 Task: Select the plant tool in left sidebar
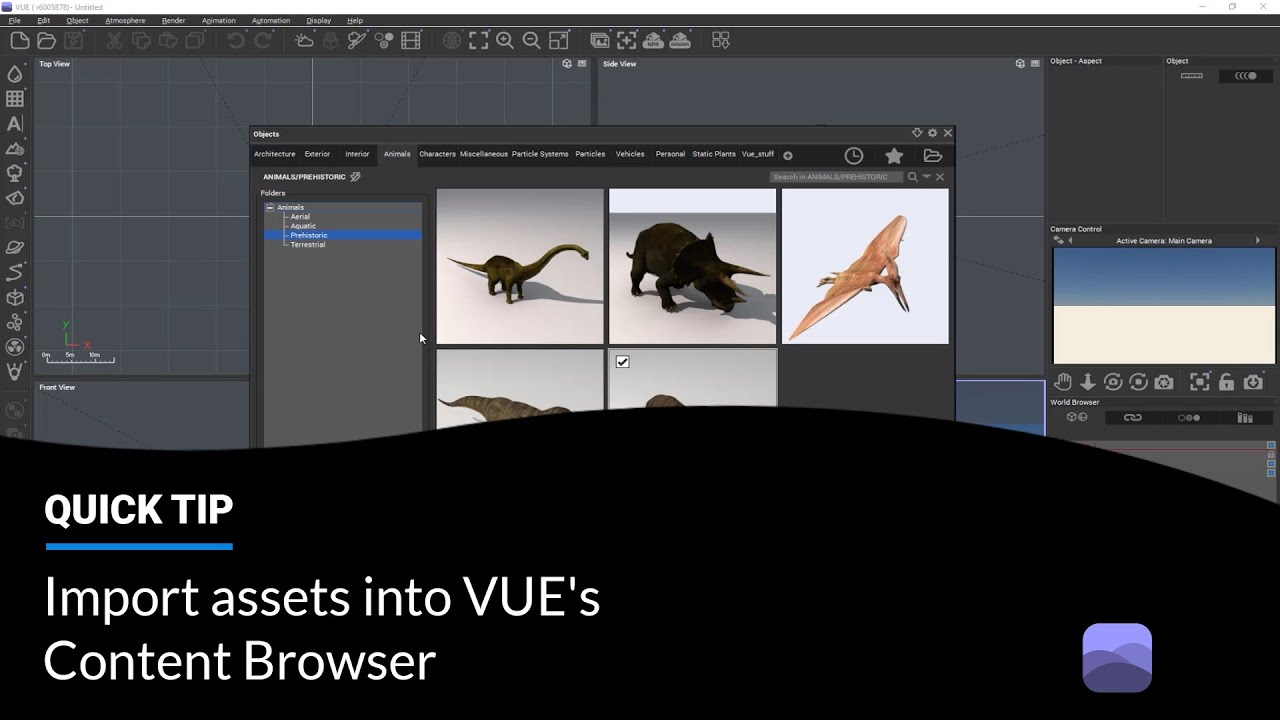click(x=15, y=173)
